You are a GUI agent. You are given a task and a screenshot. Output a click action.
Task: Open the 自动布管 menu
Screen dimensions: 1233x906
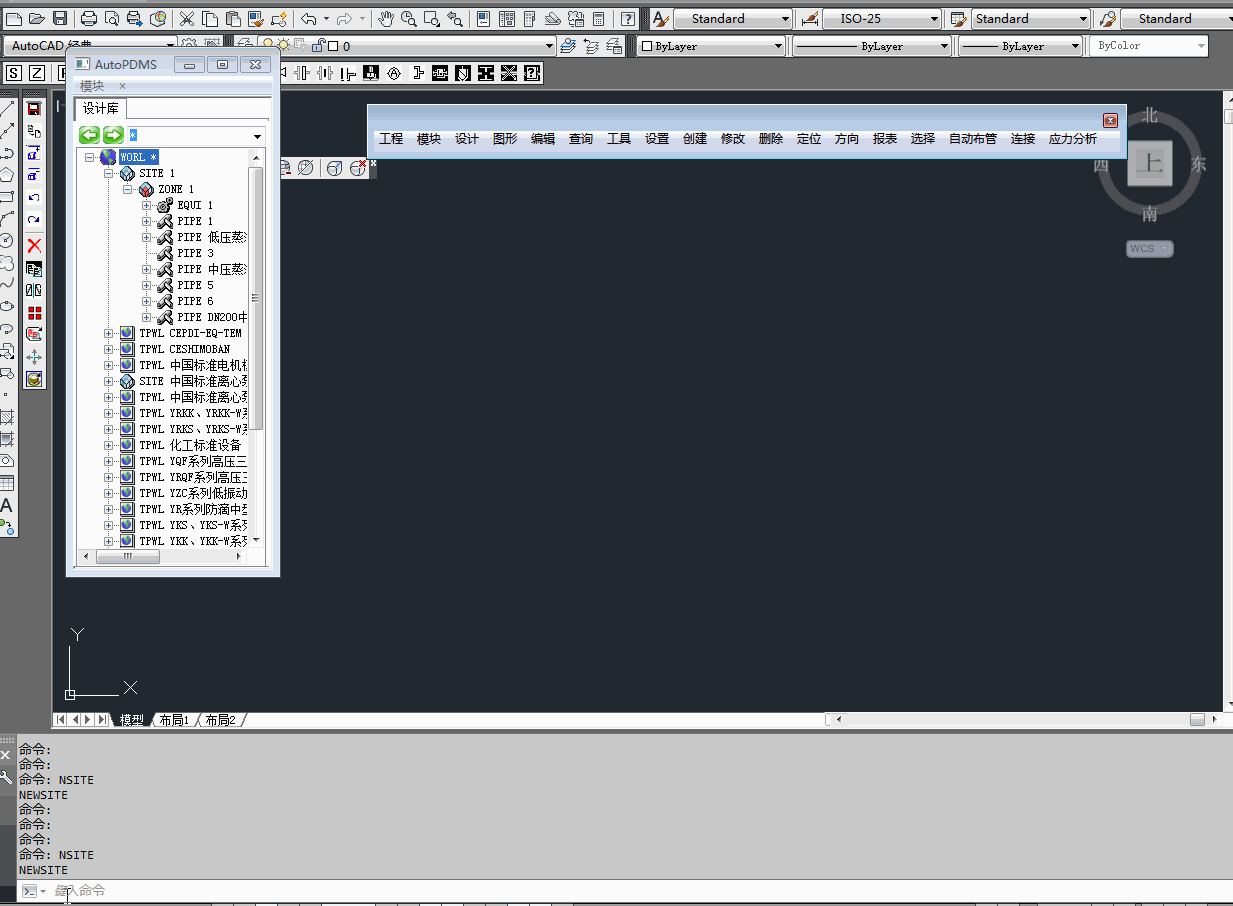pos(972,139)
